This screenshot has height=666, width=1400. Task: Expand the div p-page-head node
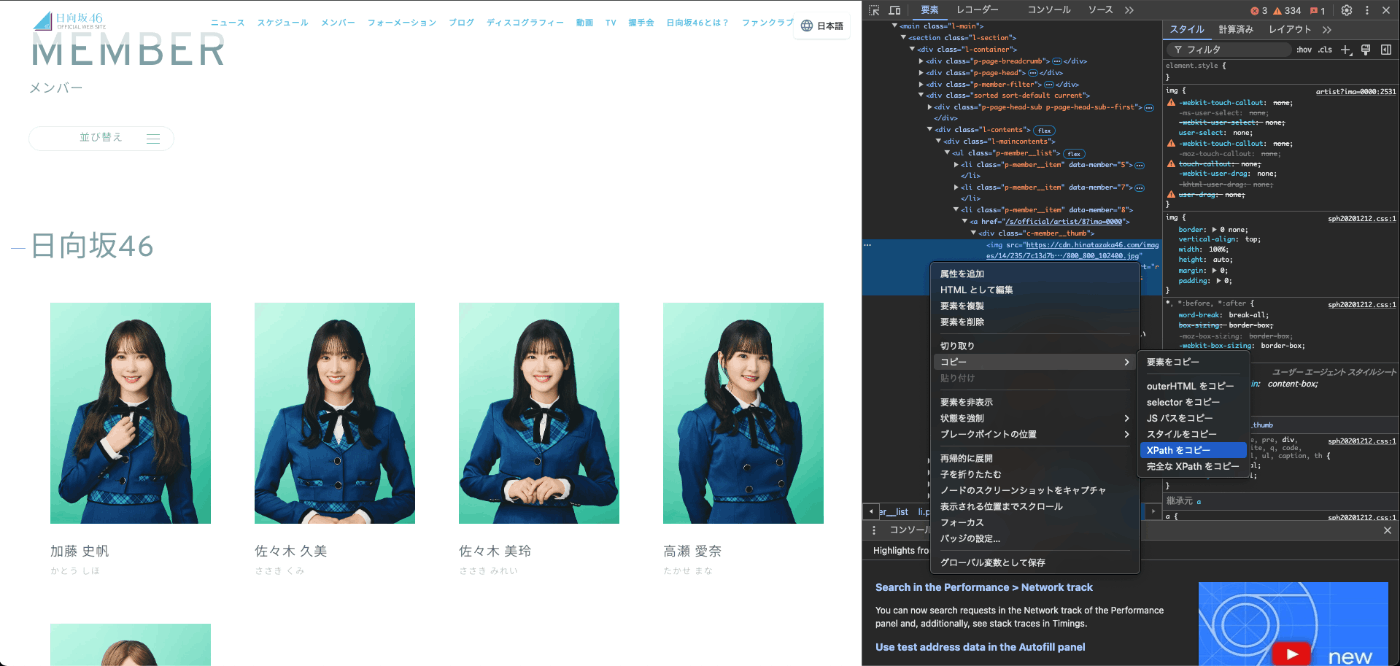click(921, 72)
